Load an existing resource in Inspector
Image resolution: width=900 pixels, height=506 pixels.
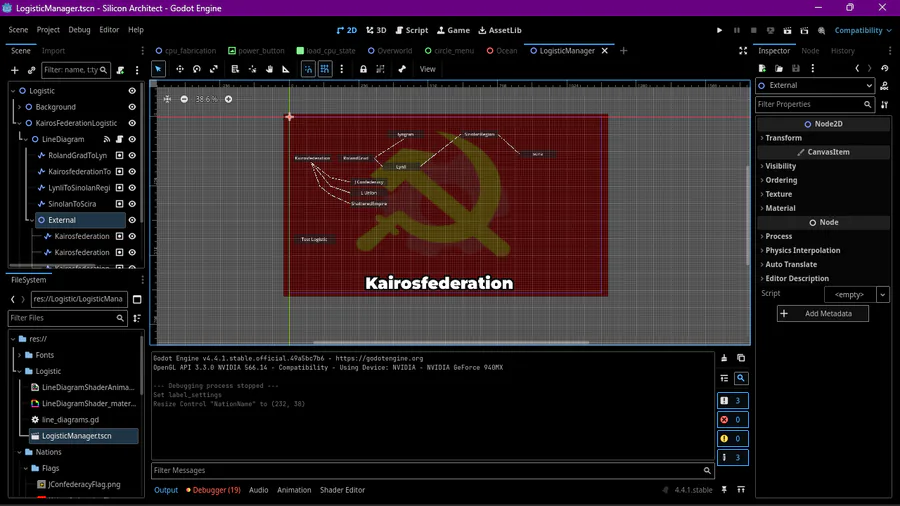pos(779,68)
